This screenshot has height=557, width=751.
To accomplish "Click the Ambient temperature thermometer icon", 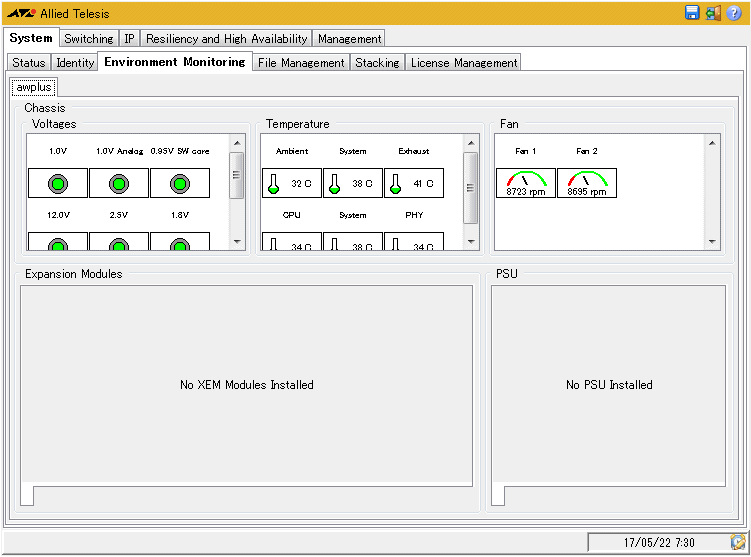I will click(274, 184).
